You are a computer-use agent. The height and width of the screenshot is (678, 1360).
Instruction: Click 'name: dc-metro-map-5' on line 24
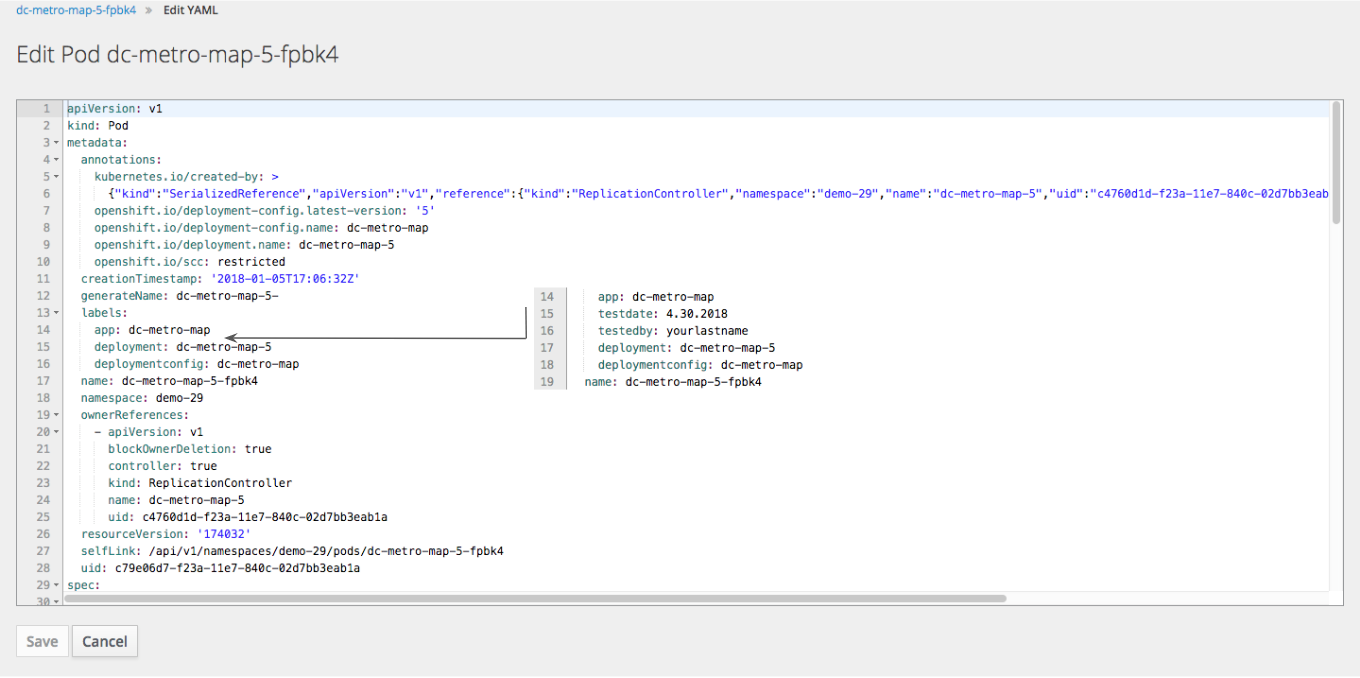176,500
